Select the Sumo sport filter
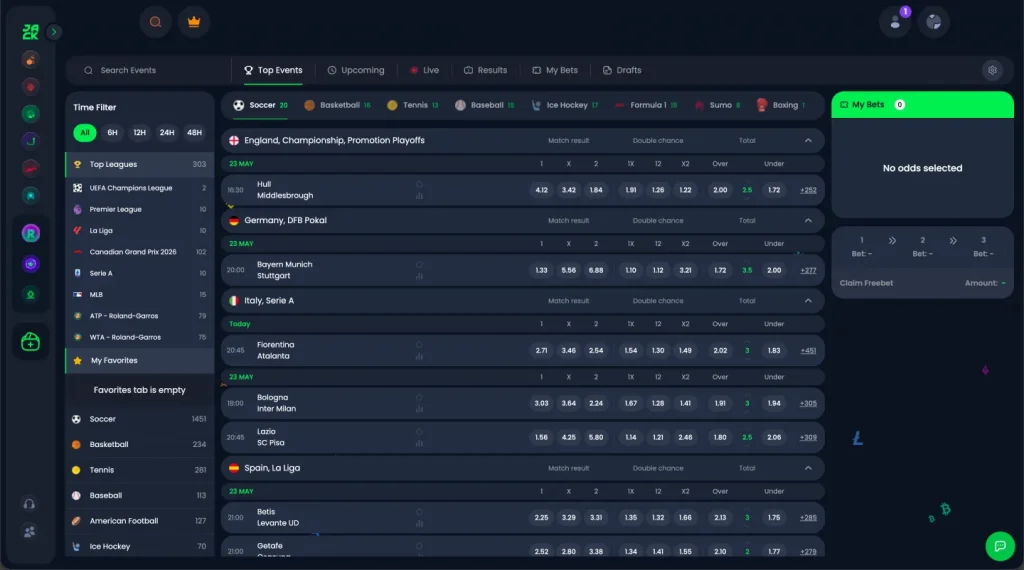 pyautogui.click(x=717, y=105)
